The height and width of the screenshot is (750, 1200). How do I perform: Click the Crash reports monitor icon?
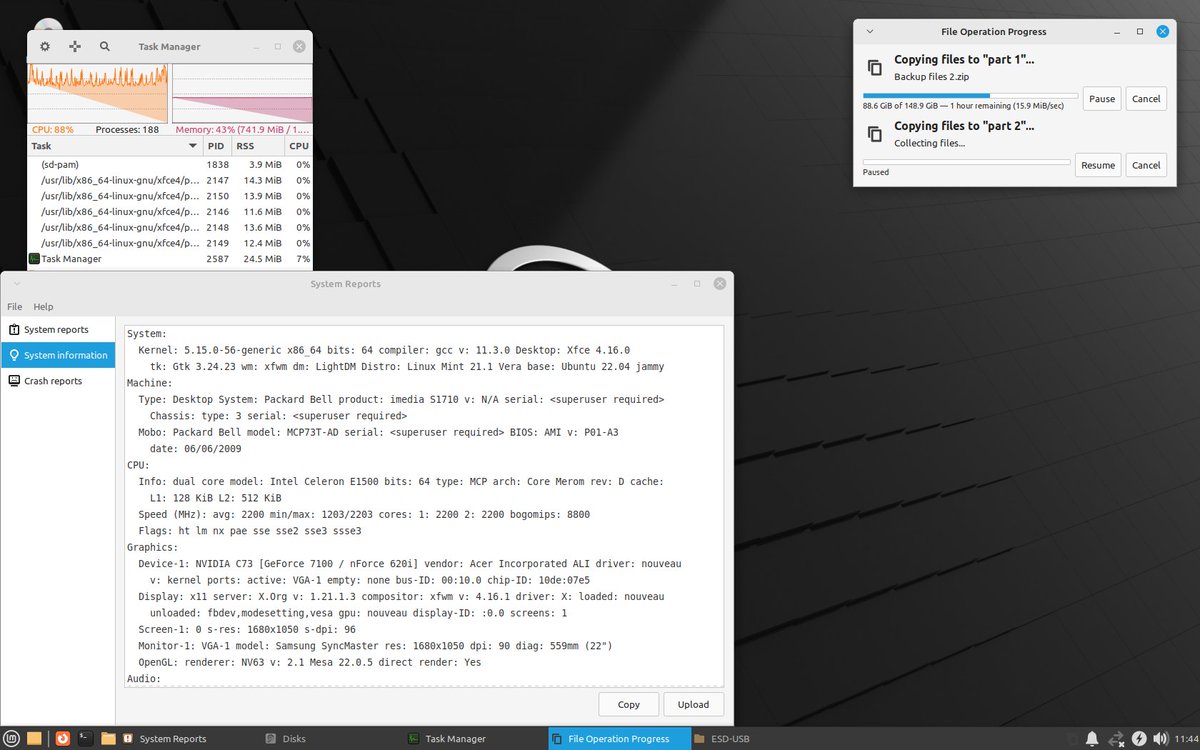pos(14,381)
